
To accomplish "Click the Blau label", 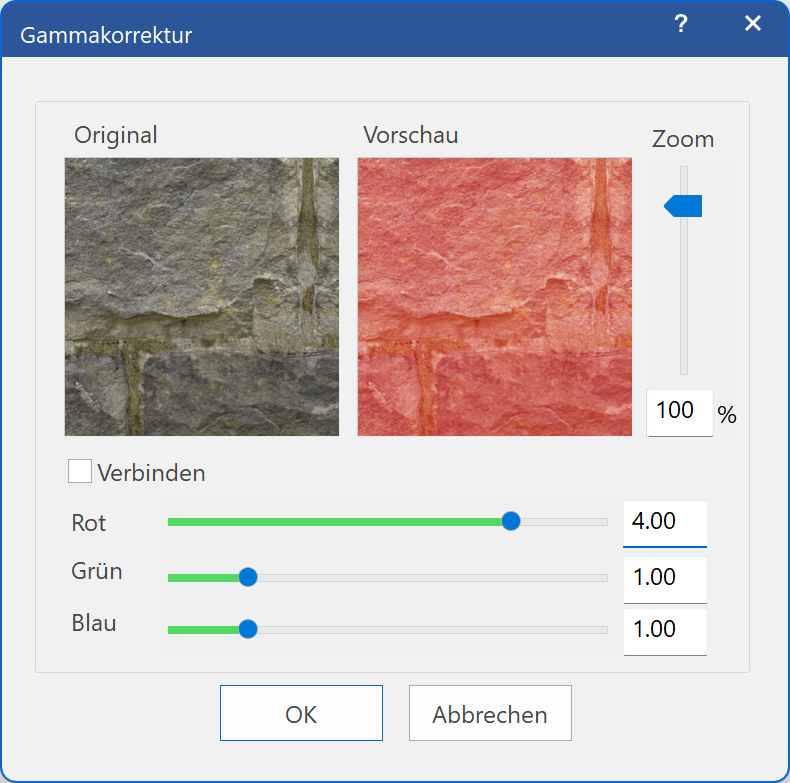I will pyautogui.click(x=94, y=623).
